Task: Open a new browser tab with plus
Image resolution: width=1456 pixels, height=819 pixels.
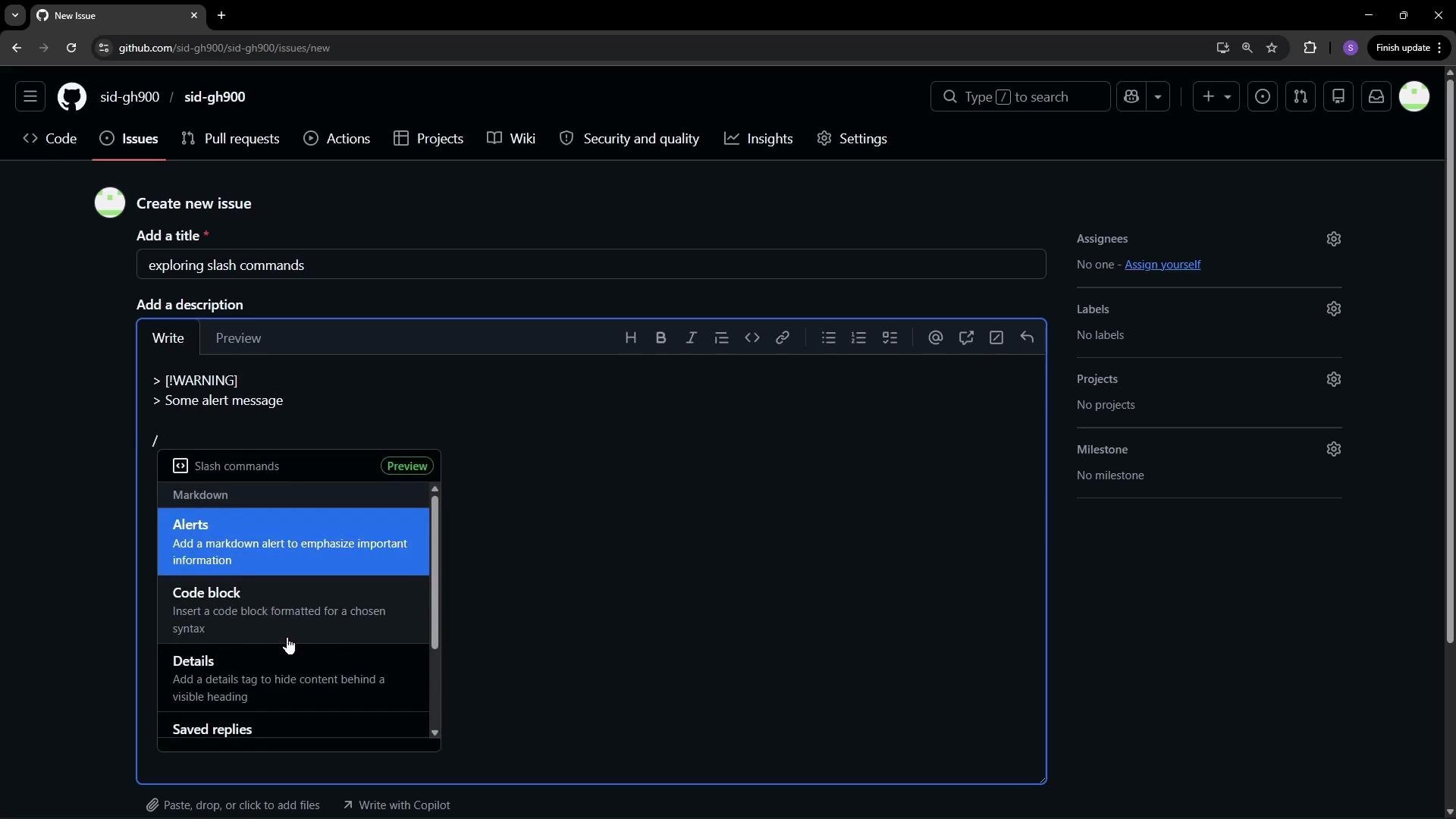Action: 221,15
